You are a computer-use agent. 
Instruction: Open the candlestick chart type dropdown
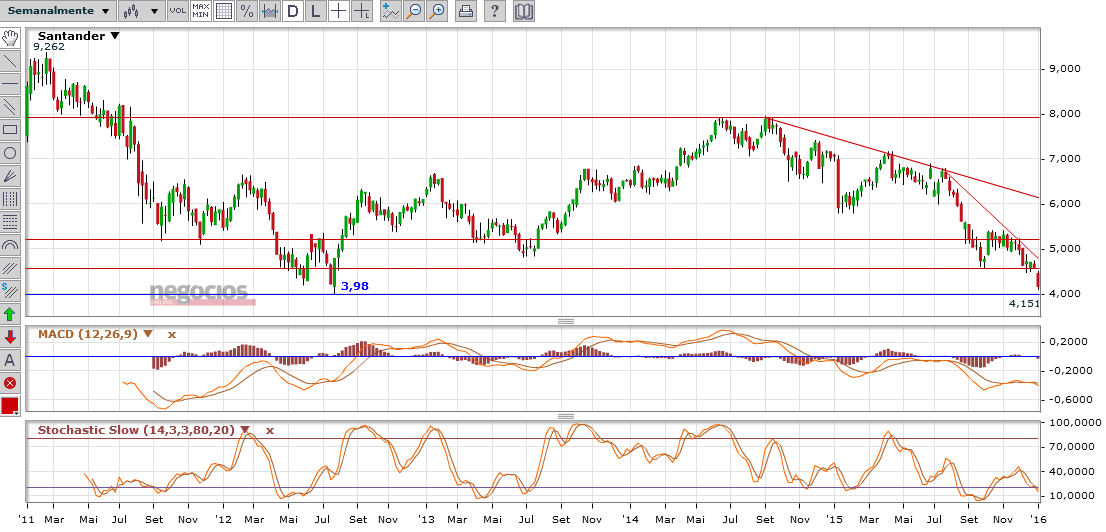tap(141, 12)
